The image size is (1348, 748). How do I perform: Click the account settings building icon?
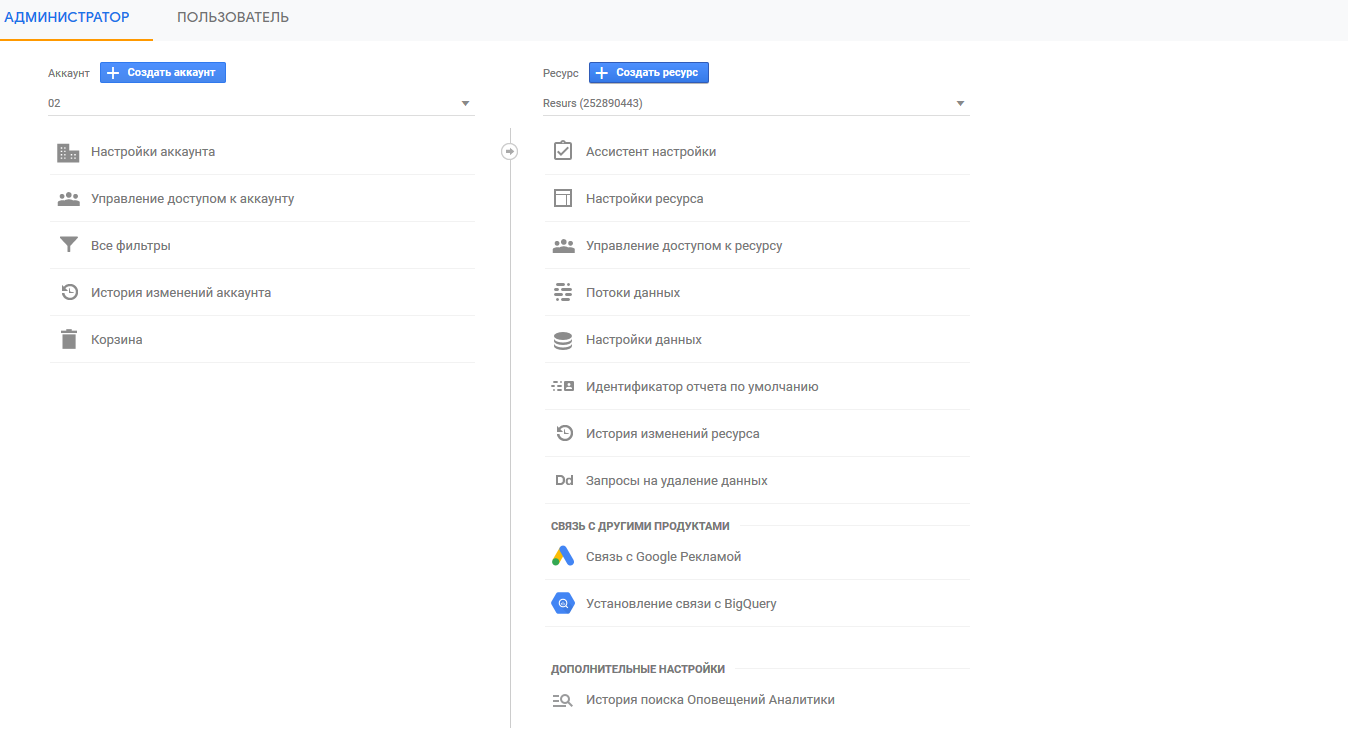[x=68, y=153]
